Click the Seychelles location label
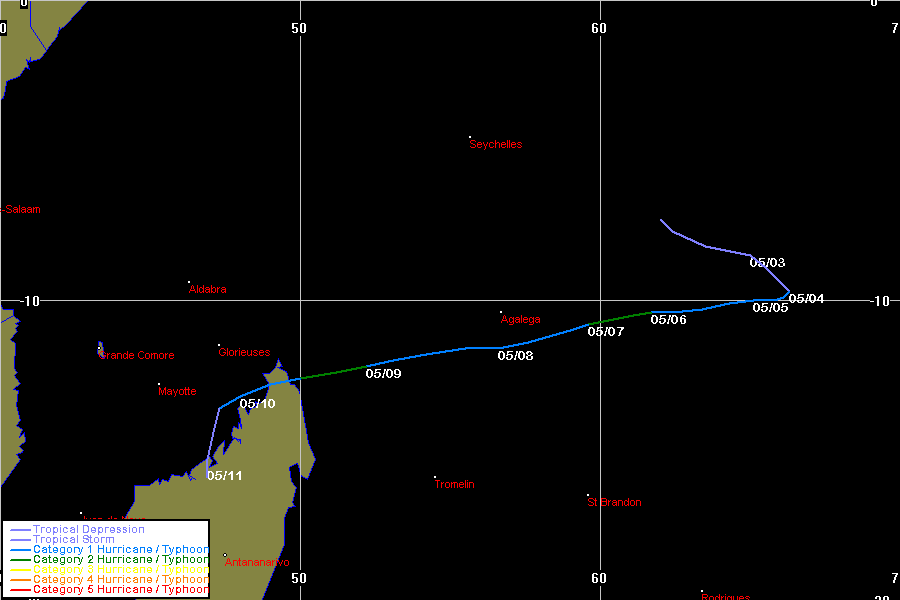 pos(496,144)
